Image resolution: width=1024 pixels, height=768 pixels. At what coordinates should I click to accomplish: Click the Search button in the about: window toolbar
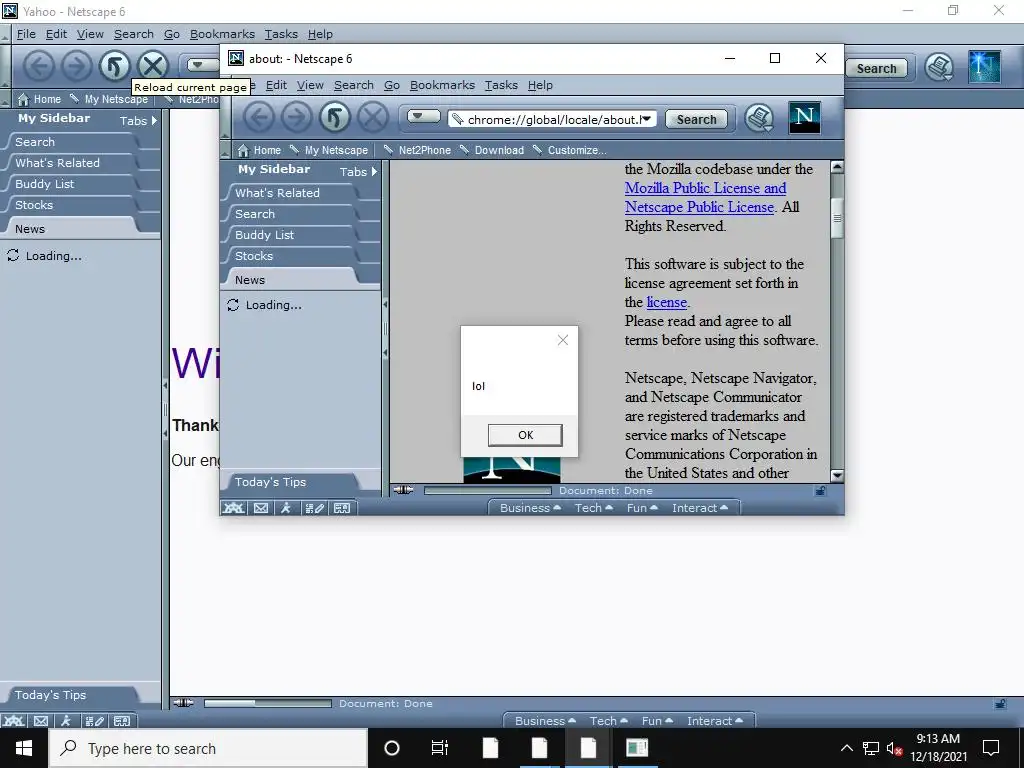696,120
